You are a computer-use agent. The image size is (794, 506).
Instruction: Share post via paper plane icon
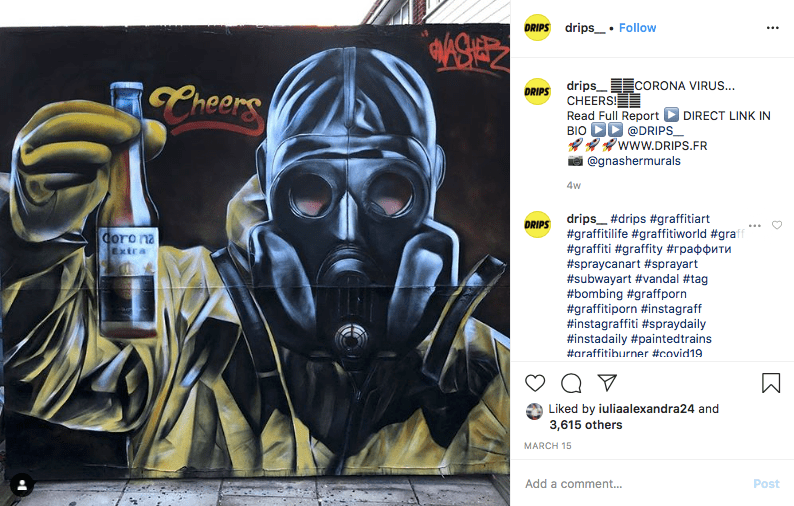607,382
